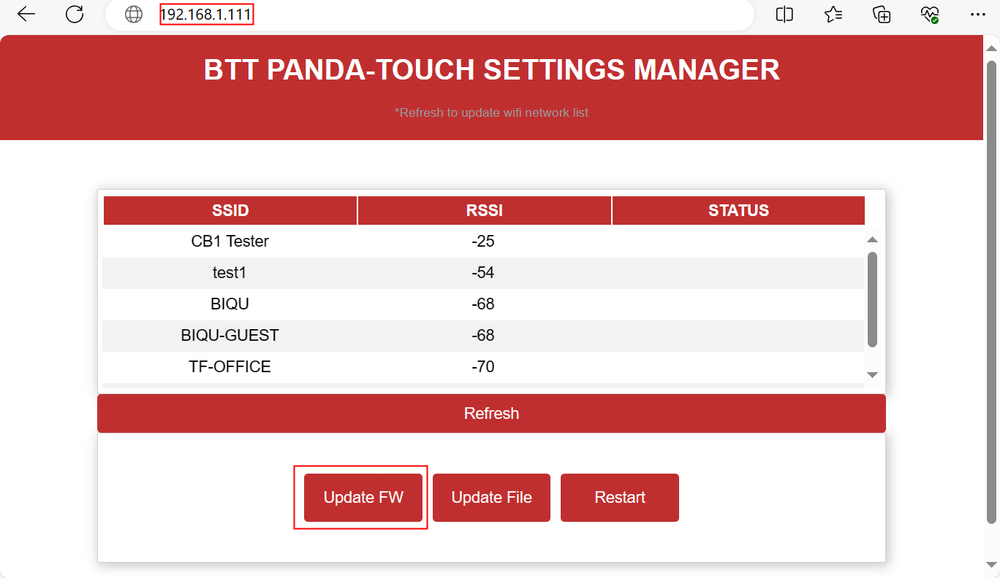Screen dimensions: 1000x578
Task: Open split screen view icon
Action: pos(785,14)
